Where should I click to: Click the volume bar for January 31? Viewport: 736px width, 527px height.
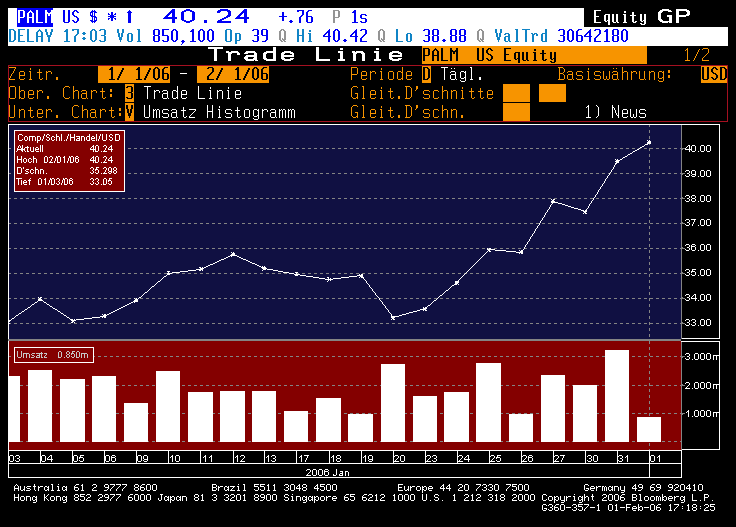click(x=617, y=396)
